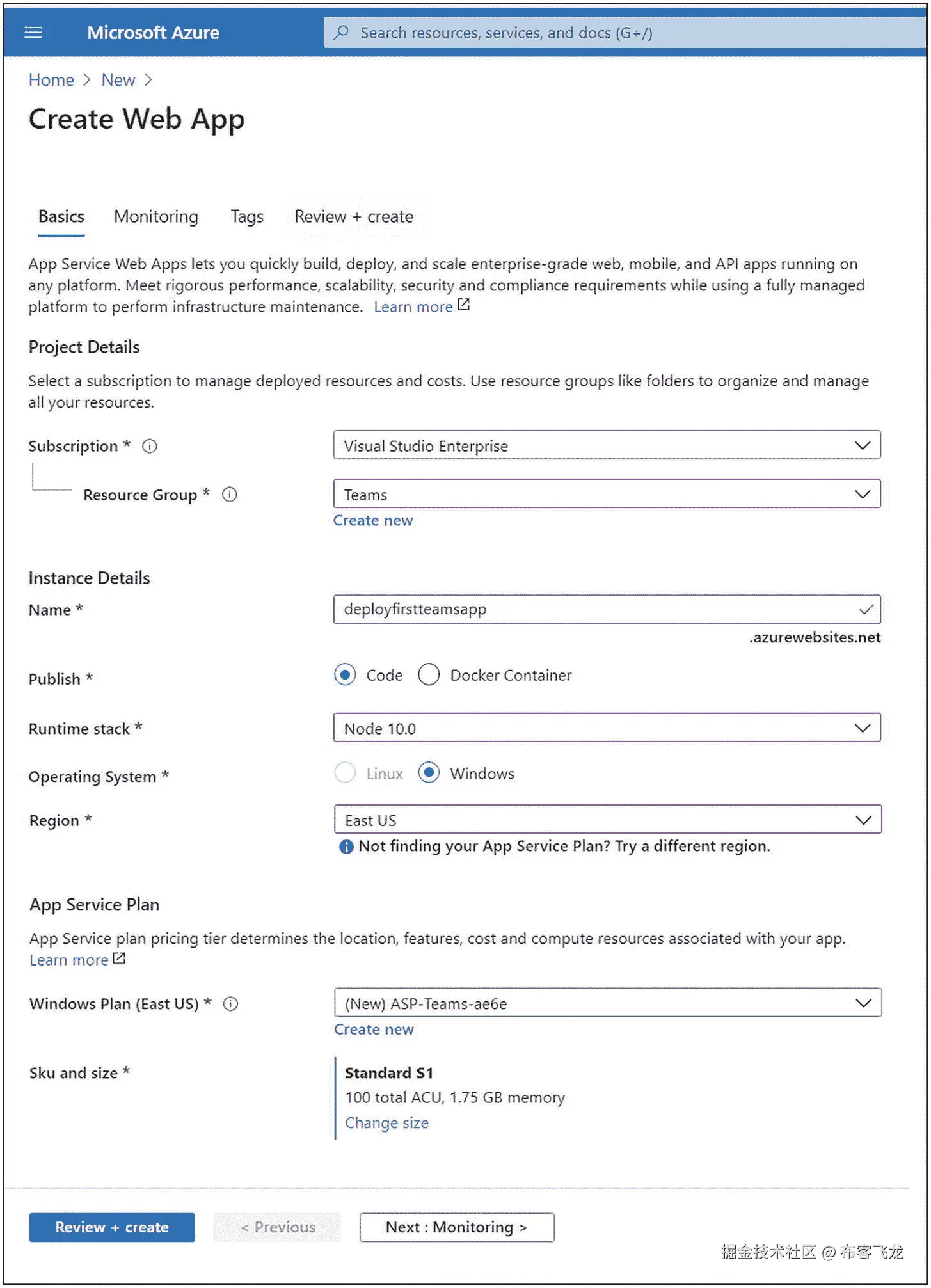Select the Code publish option

pos(345,675)
